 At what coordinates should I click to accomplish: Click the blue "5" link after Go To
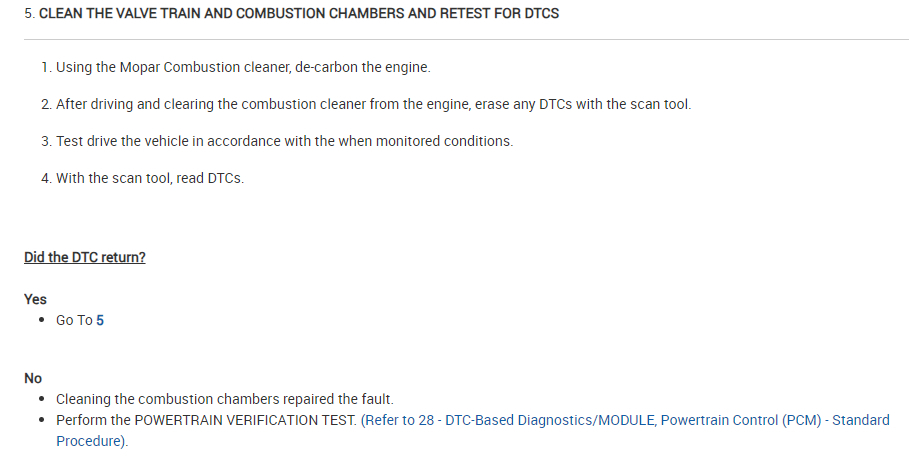(x=100, y=320)
